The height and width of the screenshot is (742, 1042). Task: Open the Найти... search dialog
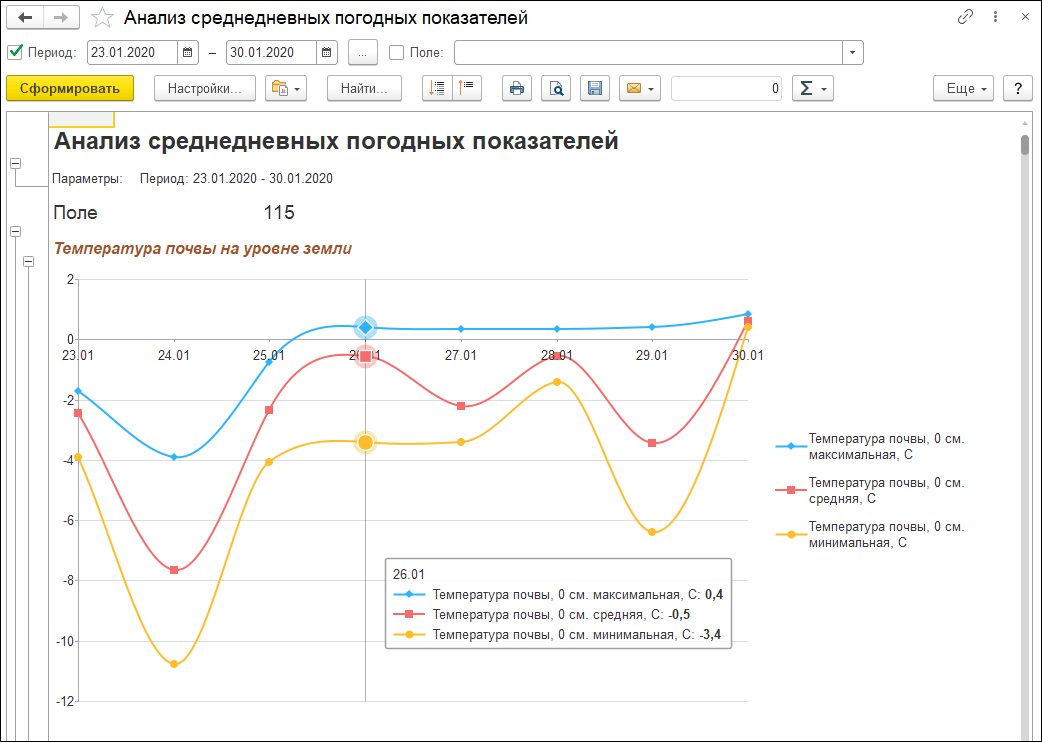(364, 88)
